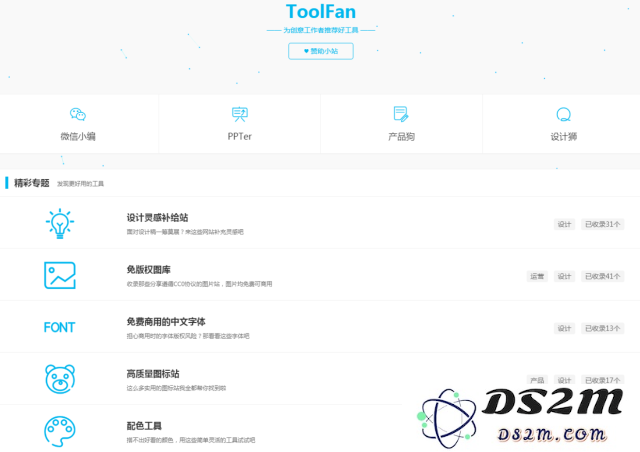Click the 精彩专题 section heading
The height and width of the screenshot is (452, 640).
point(32,183)
